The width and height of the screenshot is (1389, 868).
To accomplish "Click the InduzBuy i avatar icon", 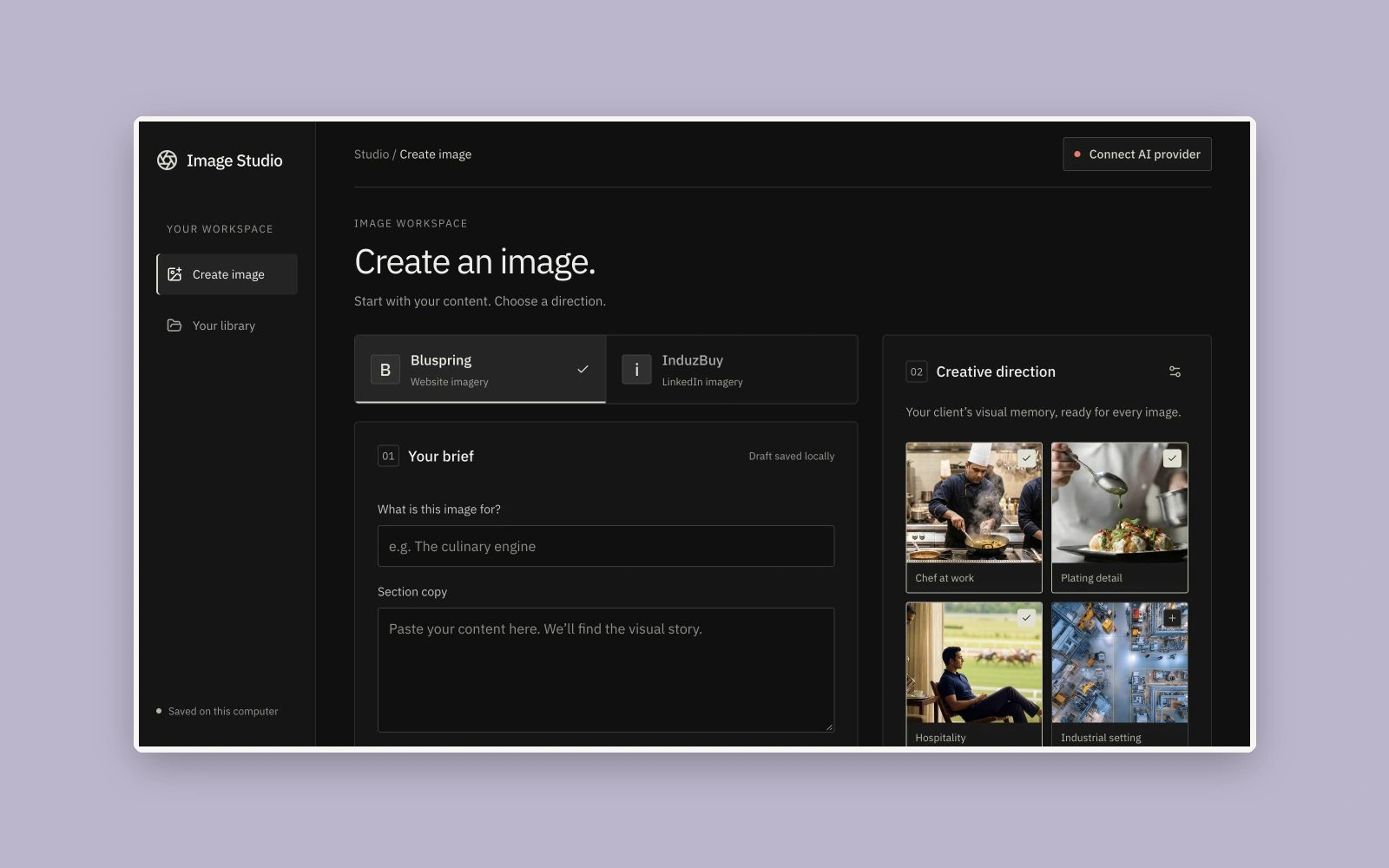I will coord(636,370).
